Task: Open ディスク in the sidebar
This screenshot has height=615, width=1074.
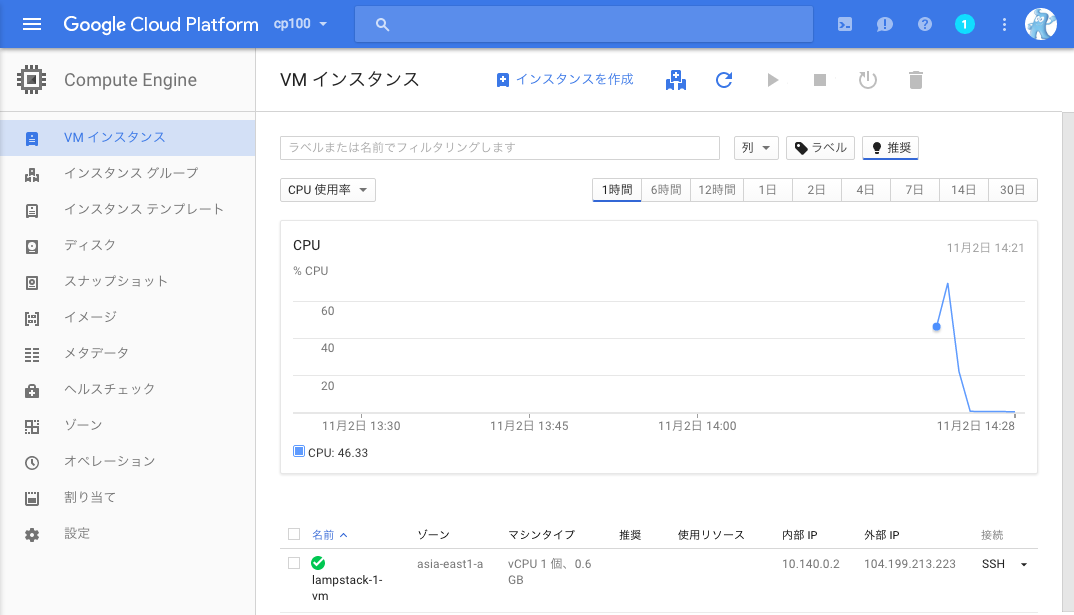Action: [85, 245]
